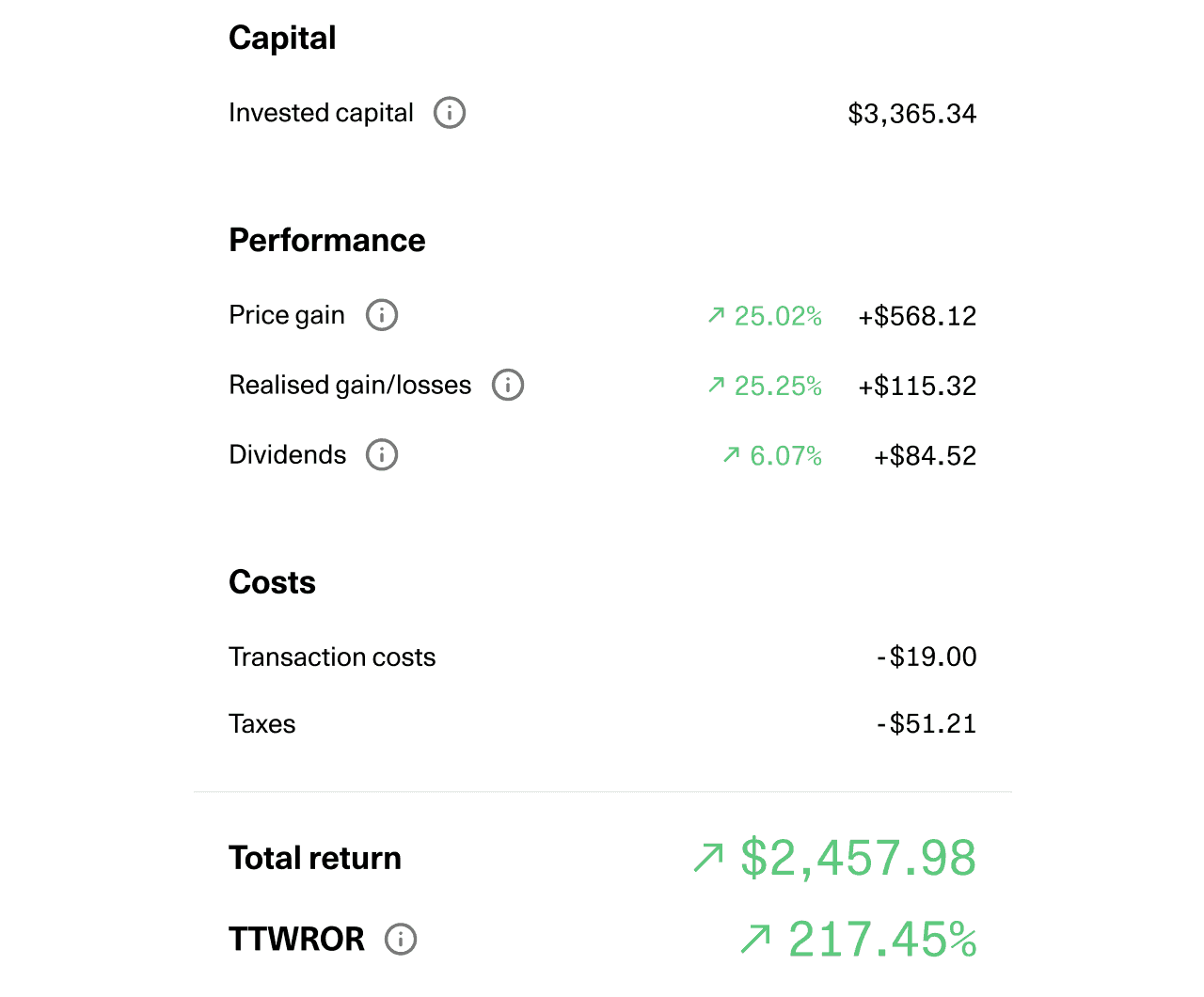This screenshot has height=997, width=1204.
Task: Open the TTWROR info icon
Action: (x=401, y=939)
